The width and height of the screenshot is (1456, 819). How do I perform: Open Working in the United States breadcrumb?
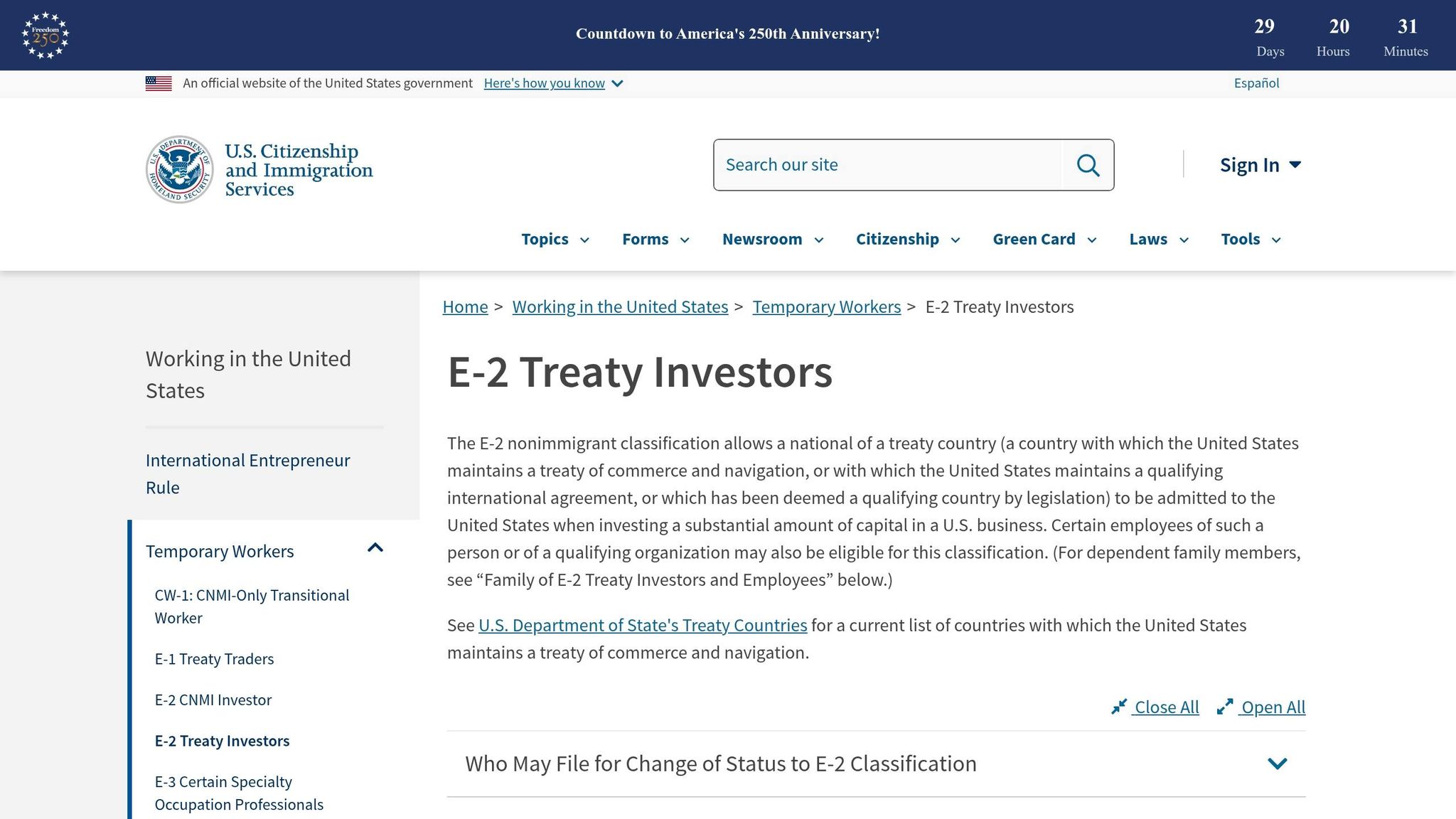tap(620, 306)
